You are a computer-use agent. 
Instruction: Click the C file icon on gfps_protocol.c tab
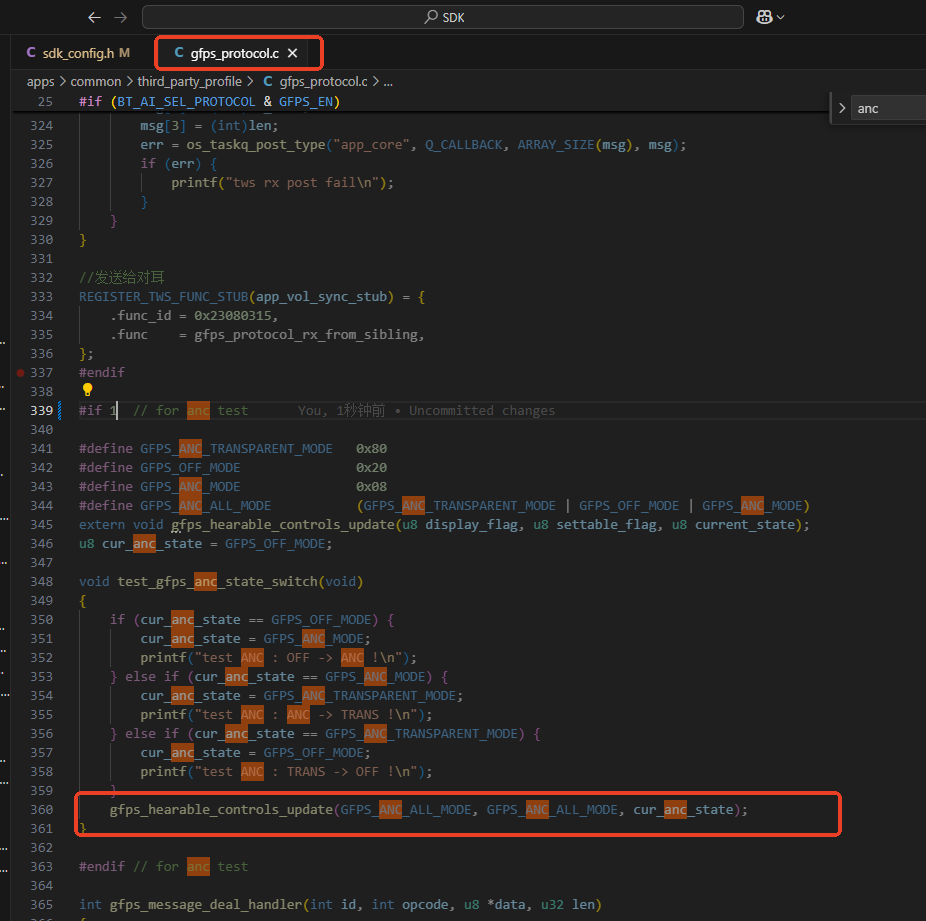[x=179, y=53]
